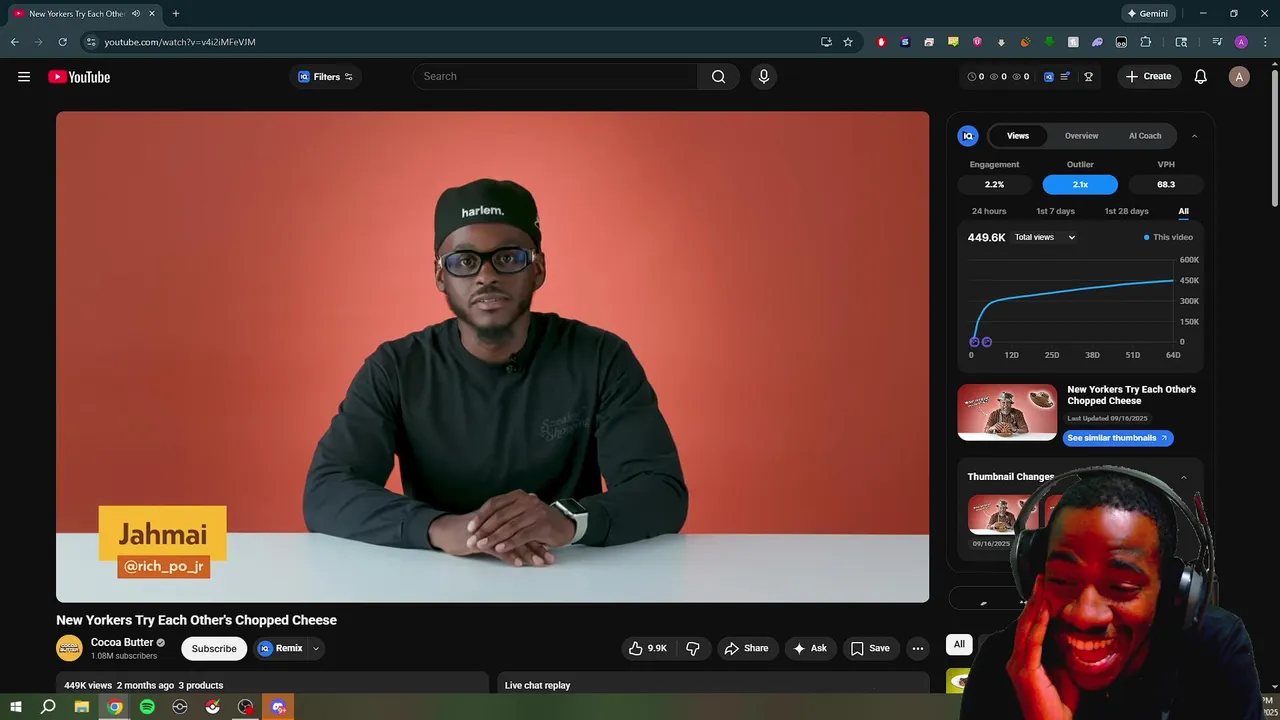This screenshot has width=1280, height=720.
Task: Click the vidIQ Remix button
Action: point(280,648)
